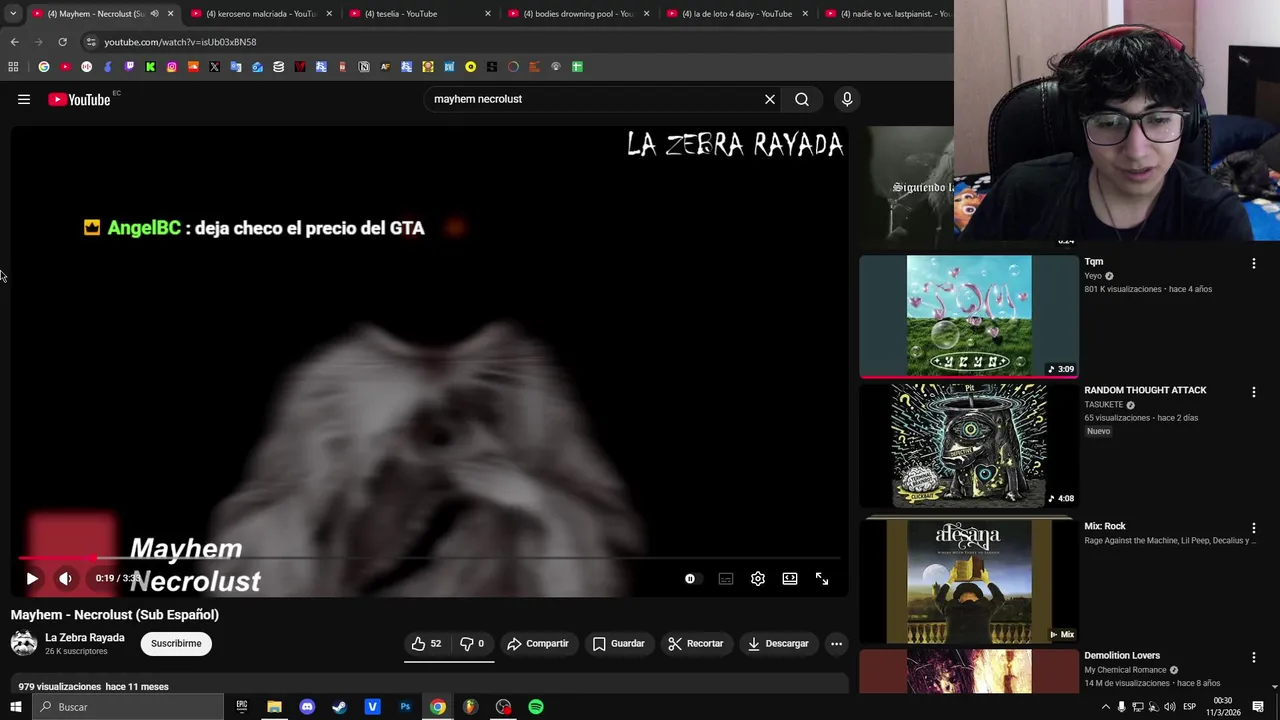The image size is (1280, 720).
Task: Open options menu for RANDOM THOUGHT ATTACK
Action: [x=1253, y=392]
